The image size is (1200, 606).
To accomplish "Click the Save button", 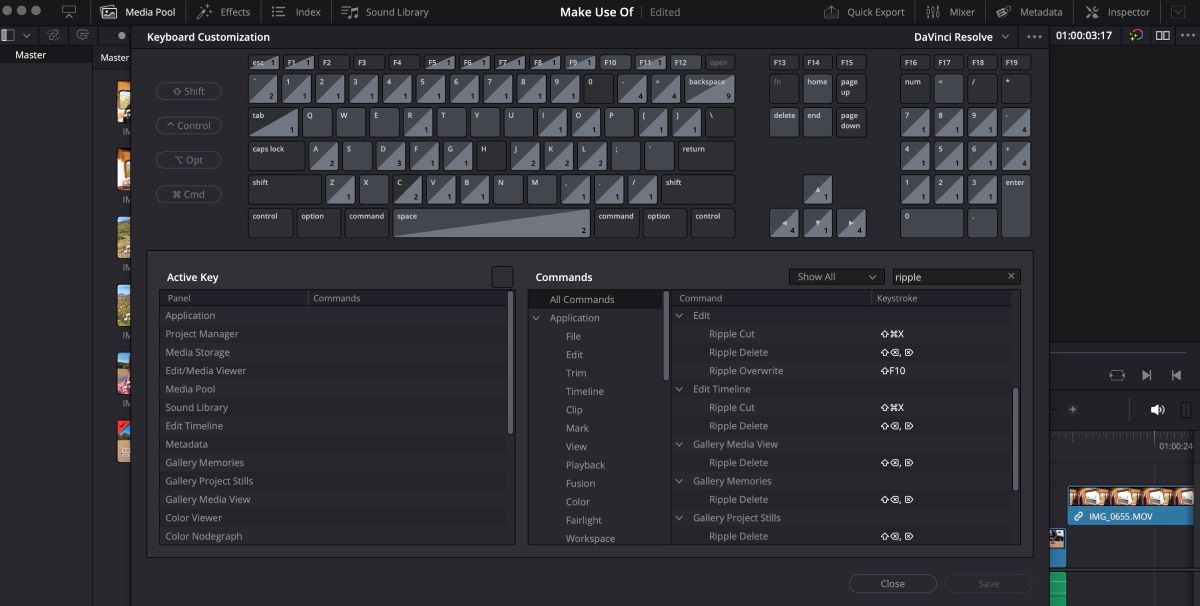I will click(x=988, y=583).
